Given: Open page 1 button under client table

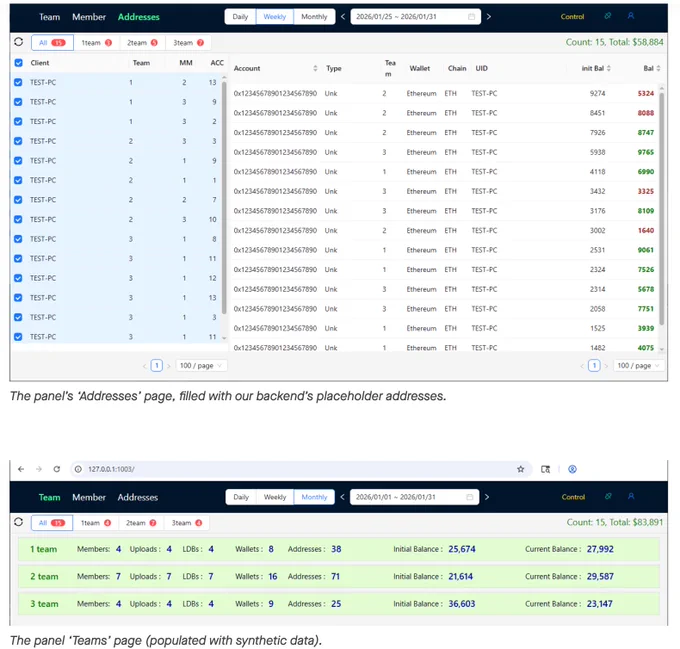Looking at the screenshot, I should click(157, 365).
